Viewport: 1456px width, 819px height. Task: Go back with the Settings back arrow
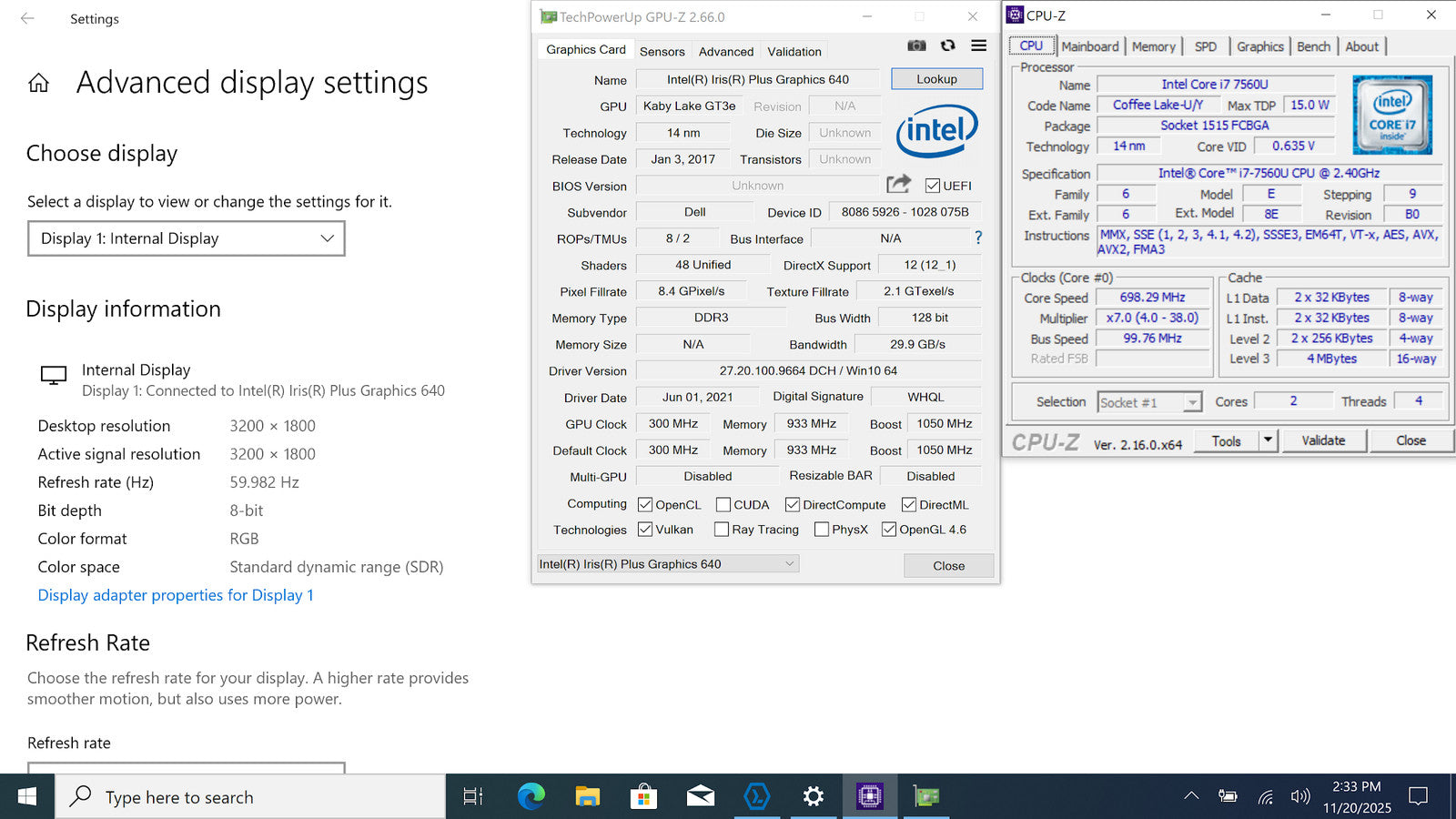tap(27, 18)
